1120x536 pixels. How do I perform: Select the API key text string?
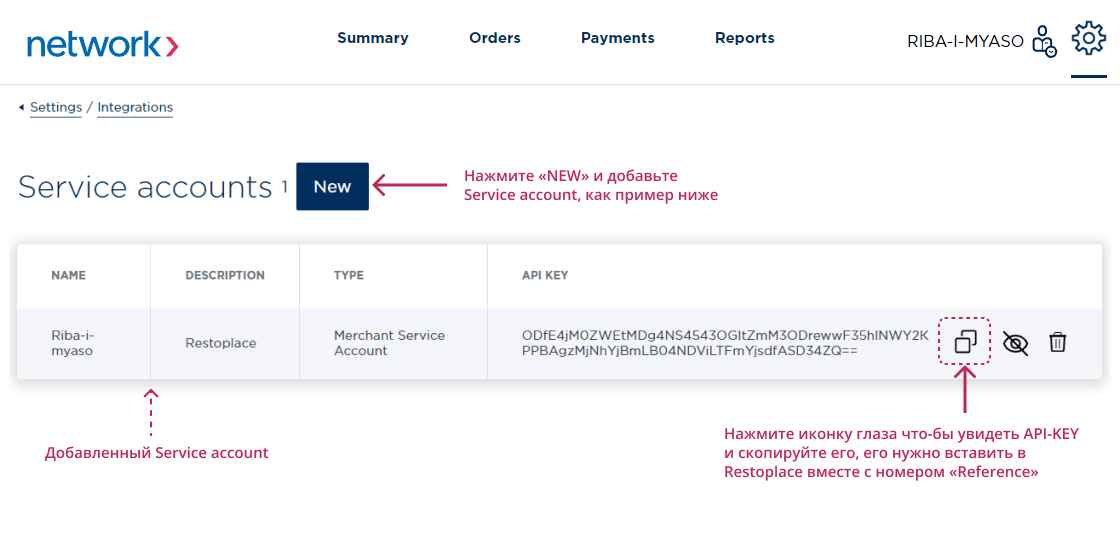(x=724, y=343)
